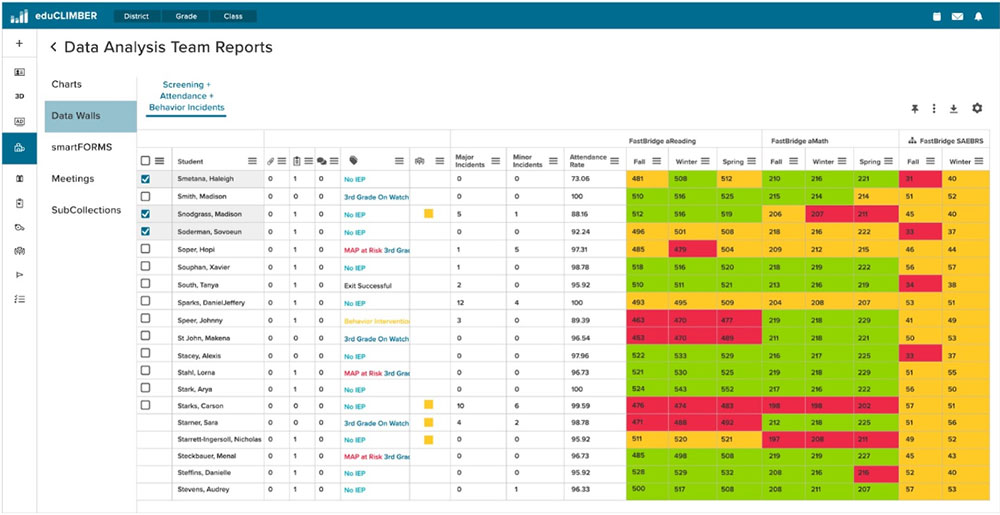Viewport: 1000px width, 515px height.
Task: Open the Screening + Attendance + Behavior Incidents tab
Action: [187, 96]
